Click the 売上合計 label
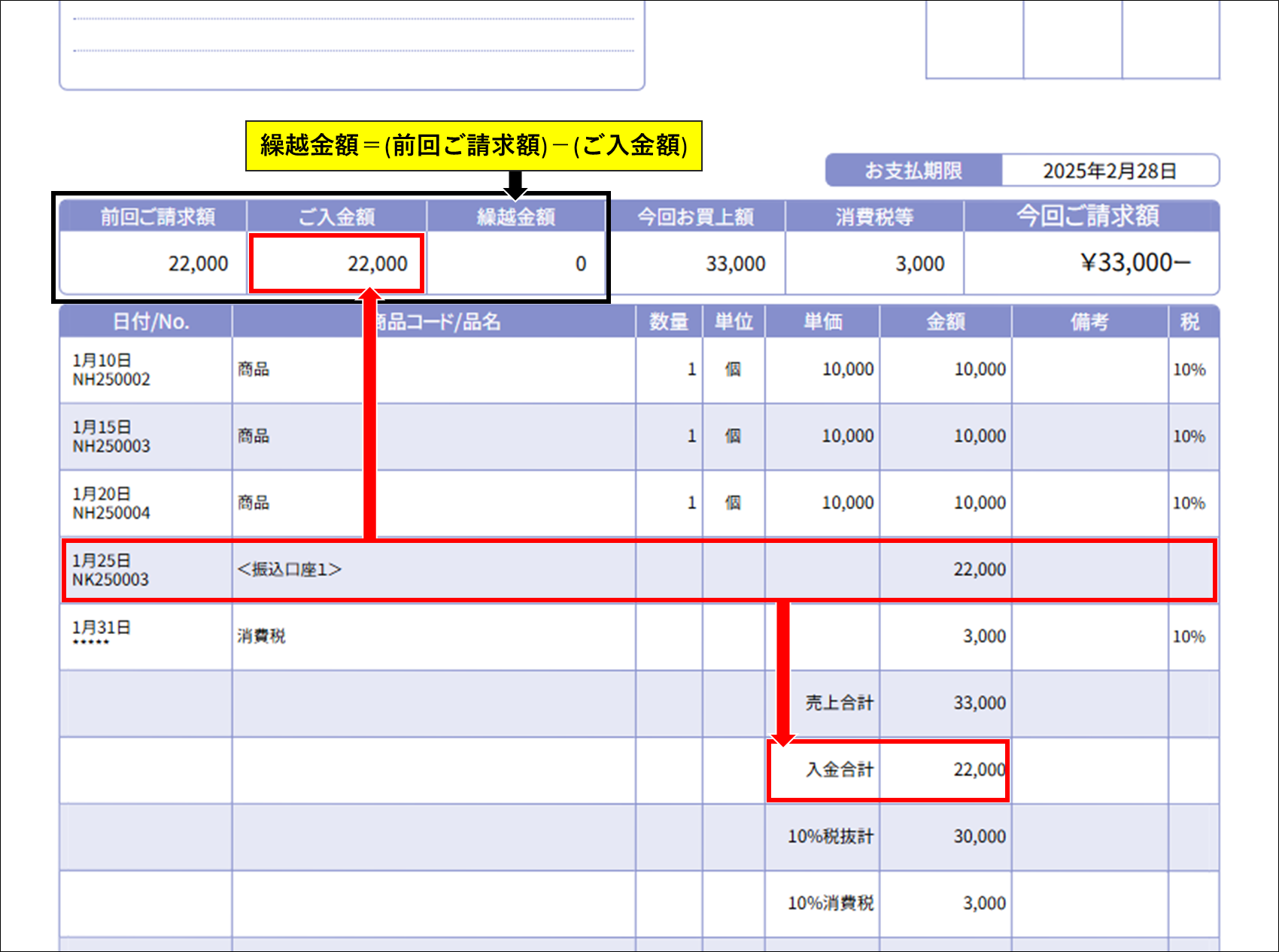Screen dimensions: 1279x952 tap(839, 703)
